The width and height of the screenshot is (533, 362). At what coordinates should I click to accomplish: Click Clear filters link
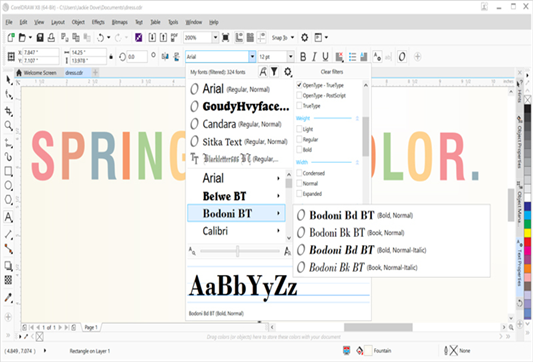tap(332, 72)
